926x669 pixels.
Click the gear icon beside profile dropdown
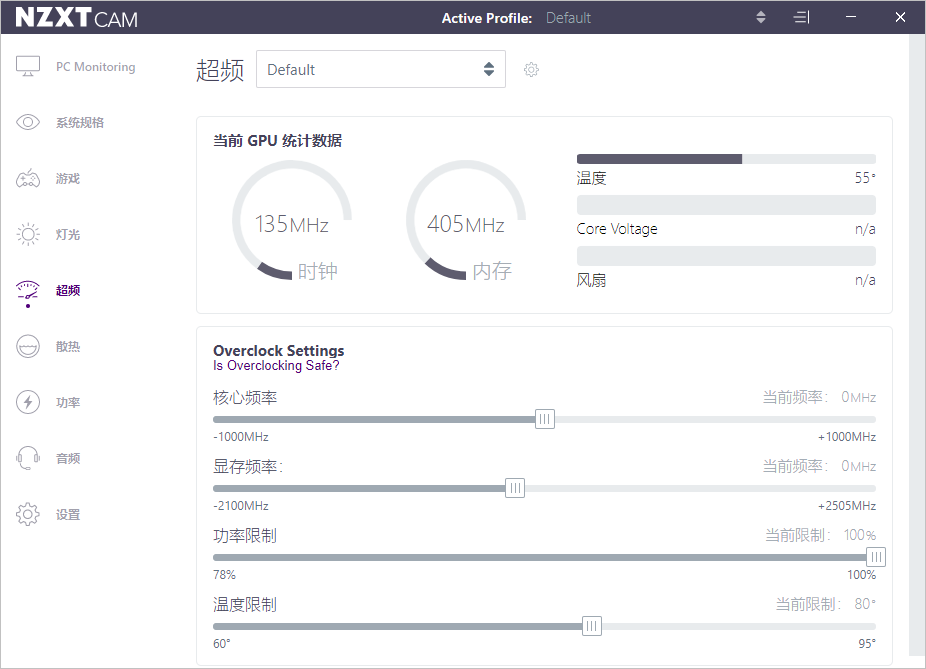click(x=531, y=70)
